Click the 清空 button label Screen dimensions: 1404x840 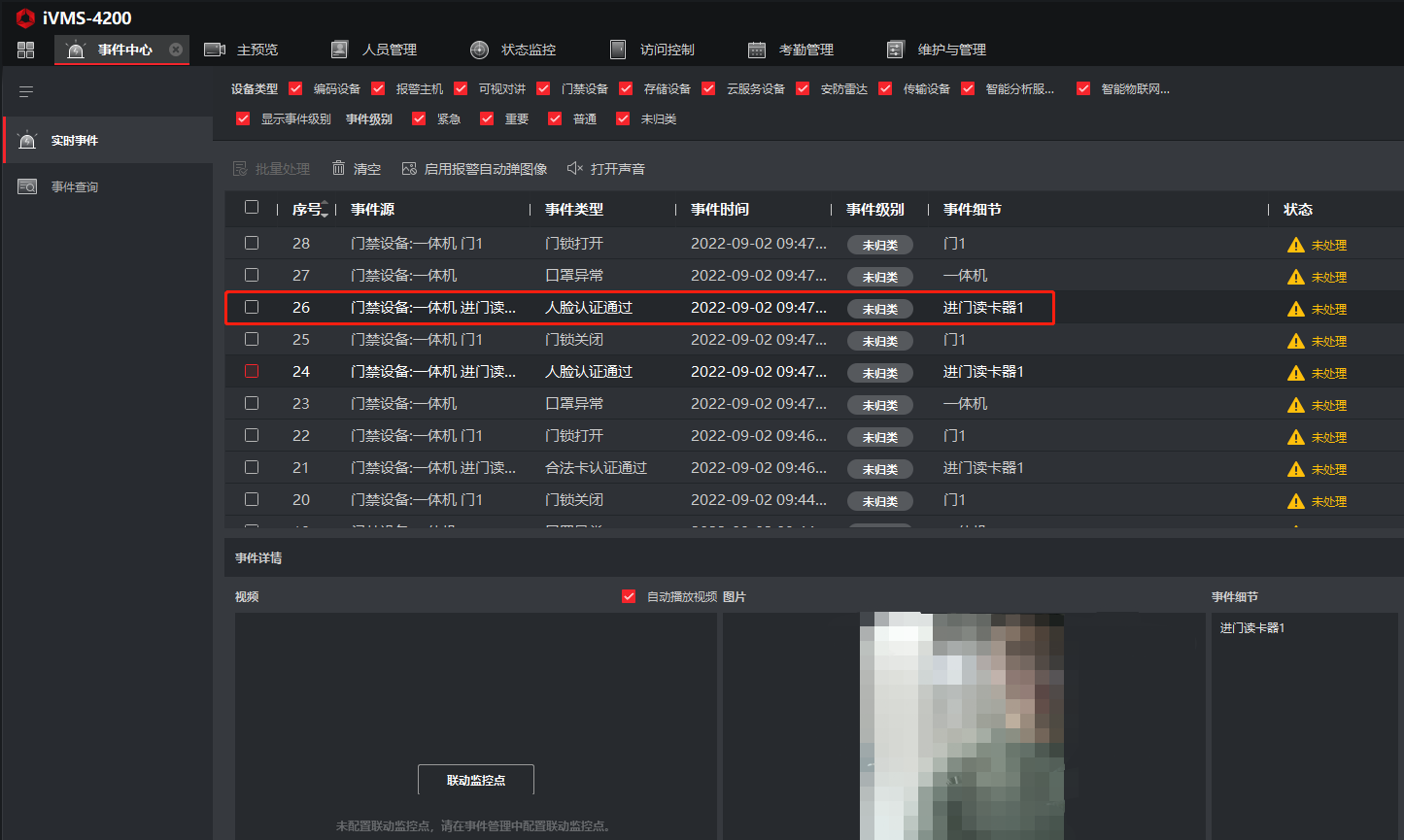pyautogui.click(x=367, y=169)
